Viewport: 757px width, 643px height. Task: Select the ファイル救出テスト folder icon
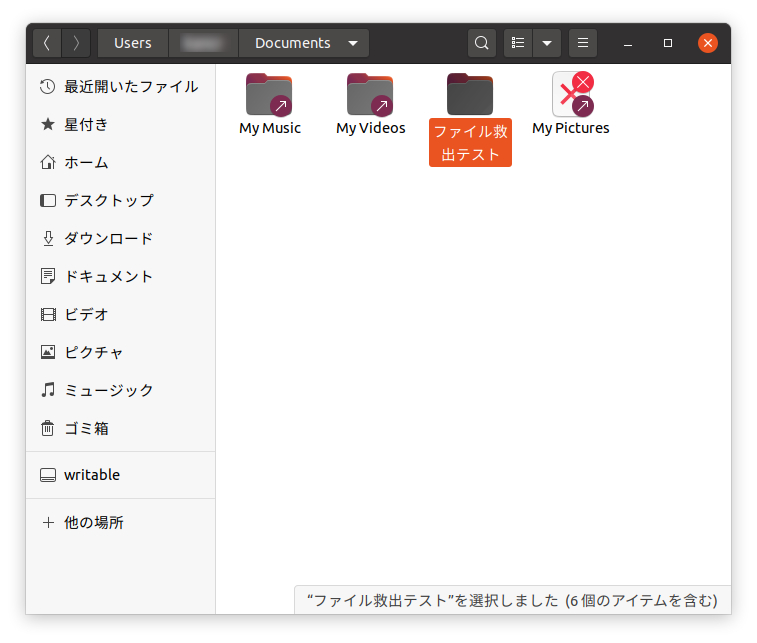[x=470, y=94]
